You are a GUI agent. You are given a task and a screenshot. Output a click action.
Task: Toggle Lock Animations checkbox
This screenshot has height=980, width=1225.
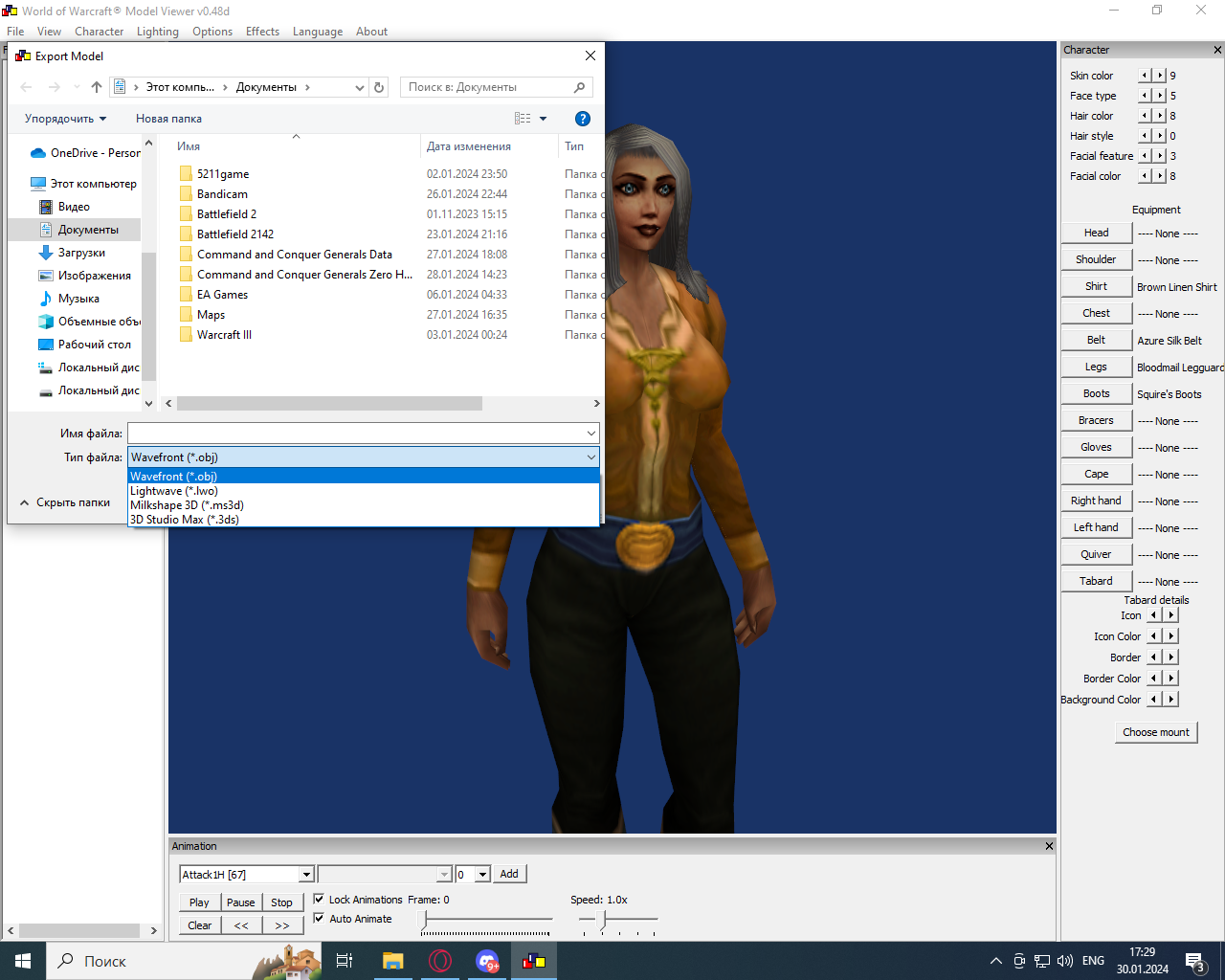[x=319, y=900]
